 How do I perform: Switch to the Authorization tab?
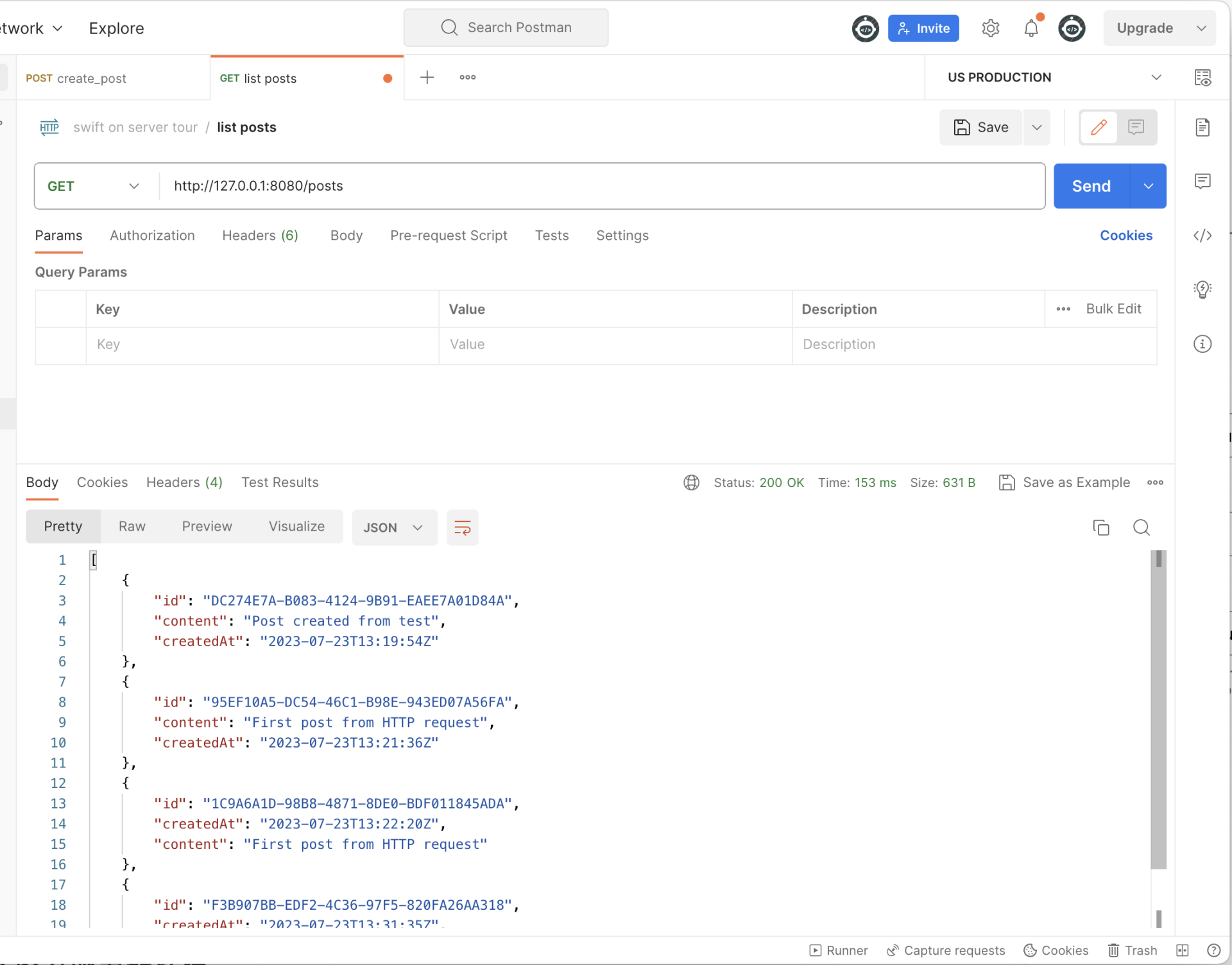pos(152,235)
